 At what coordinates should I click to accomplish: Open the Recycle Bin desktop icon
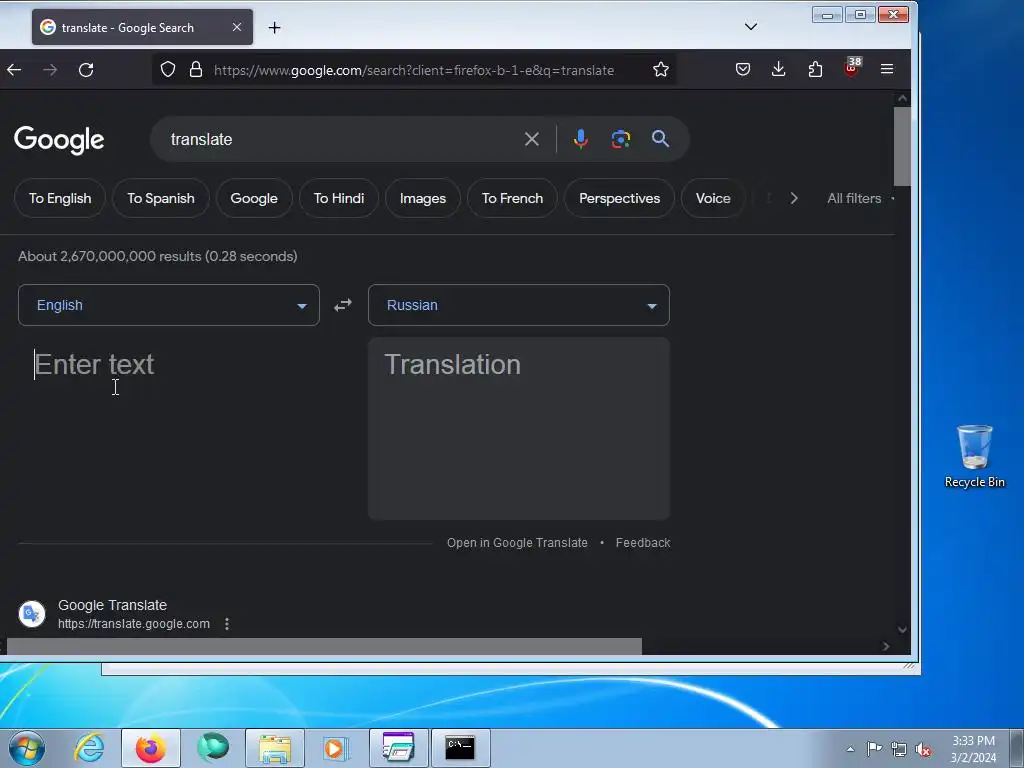click(x=974, y=456)
